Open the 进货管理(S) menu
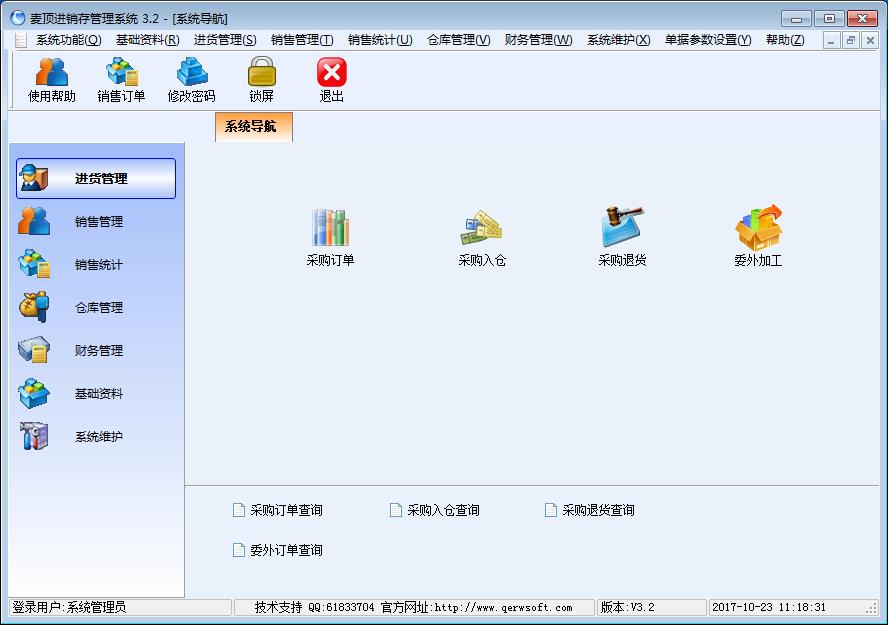 pos(225,40)
